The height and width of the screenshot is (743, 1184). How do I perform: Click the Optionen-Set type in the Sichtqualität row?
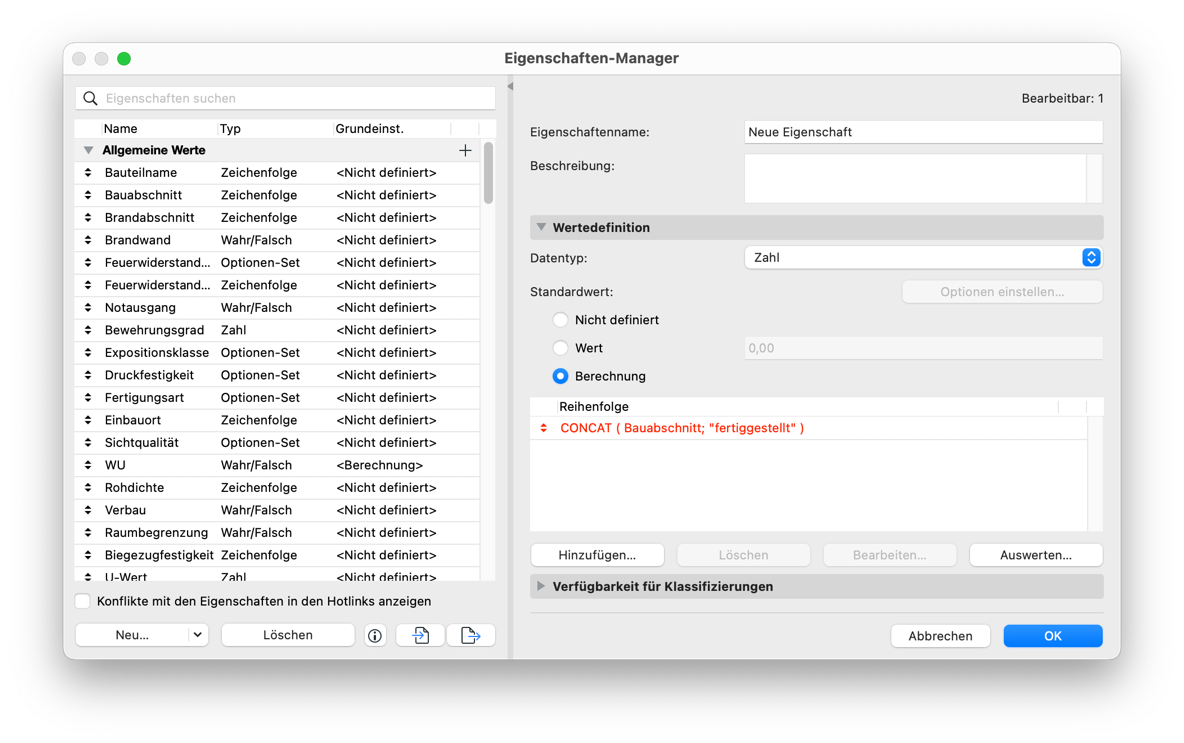point(261,443)
